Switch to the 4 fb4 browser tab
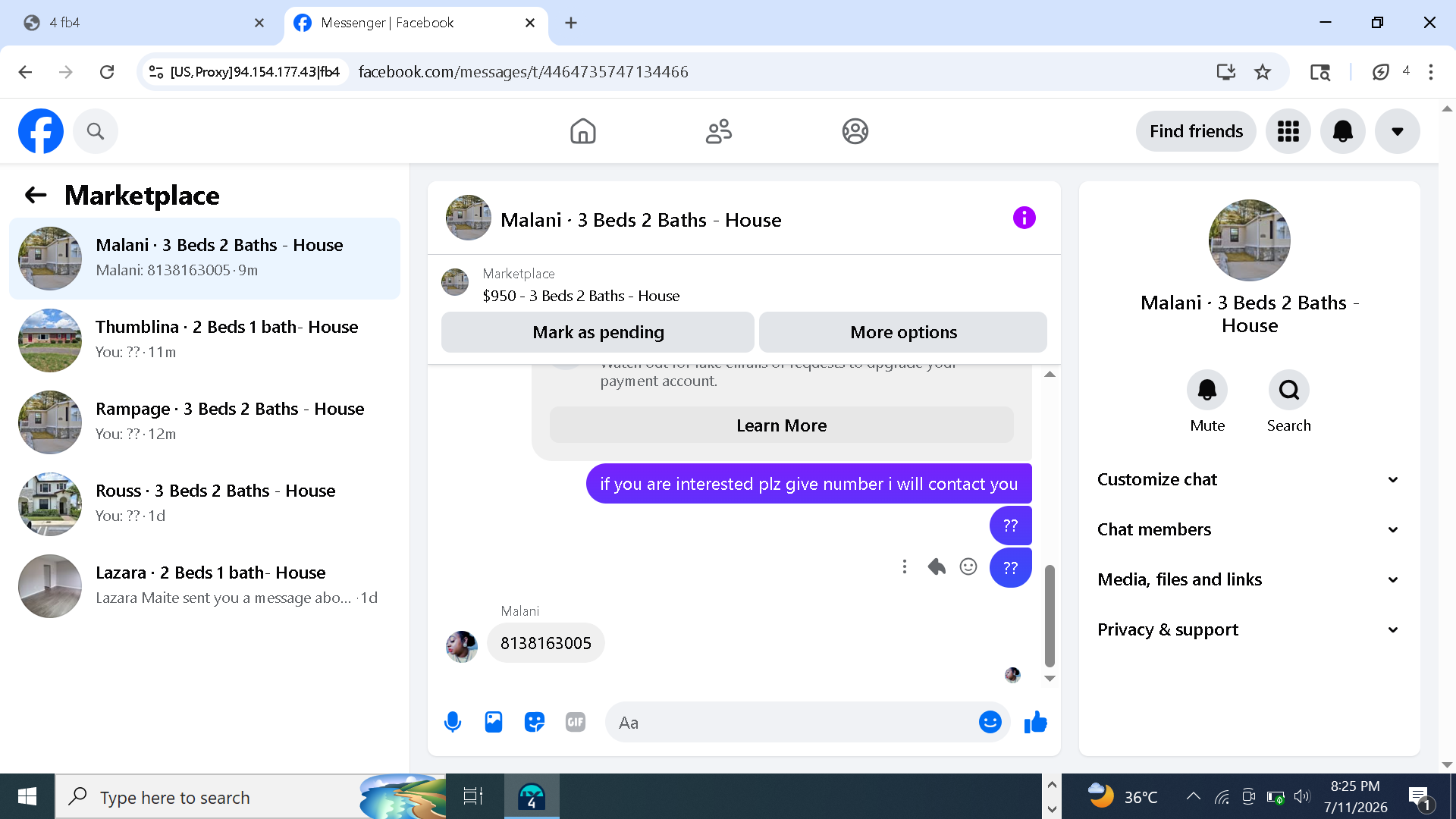This screenshot has width=1456, height=819. [144, 23]
